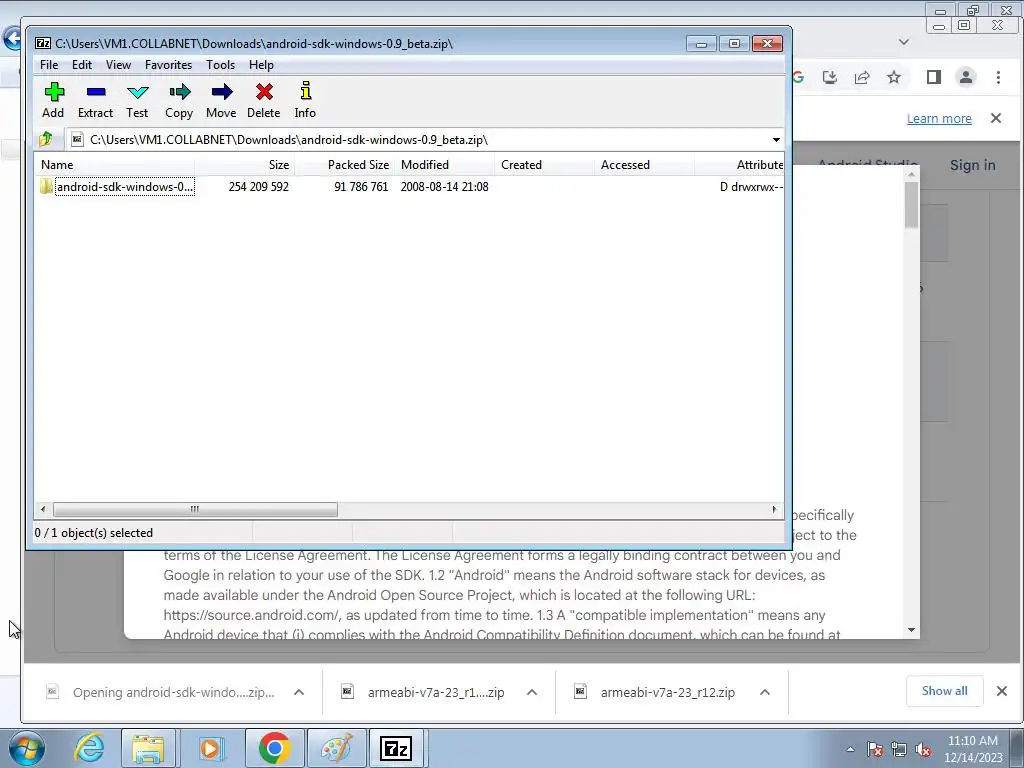Expand the address path dropdown arrow
The height and width of the screenshot is (768, 1024).
point(776,140)
